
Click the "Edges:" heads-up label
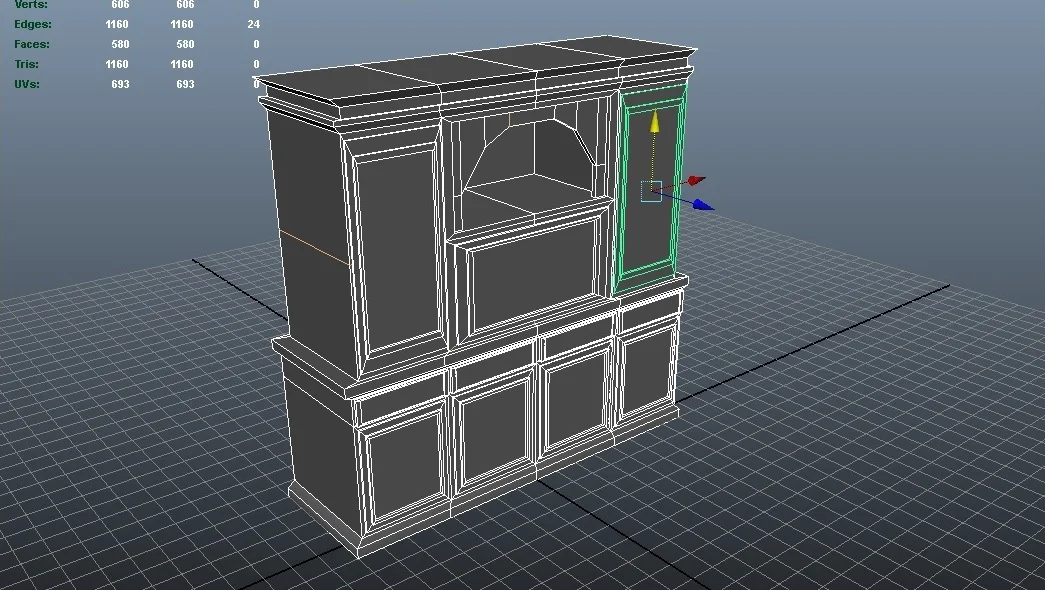(x=33, y=24)
